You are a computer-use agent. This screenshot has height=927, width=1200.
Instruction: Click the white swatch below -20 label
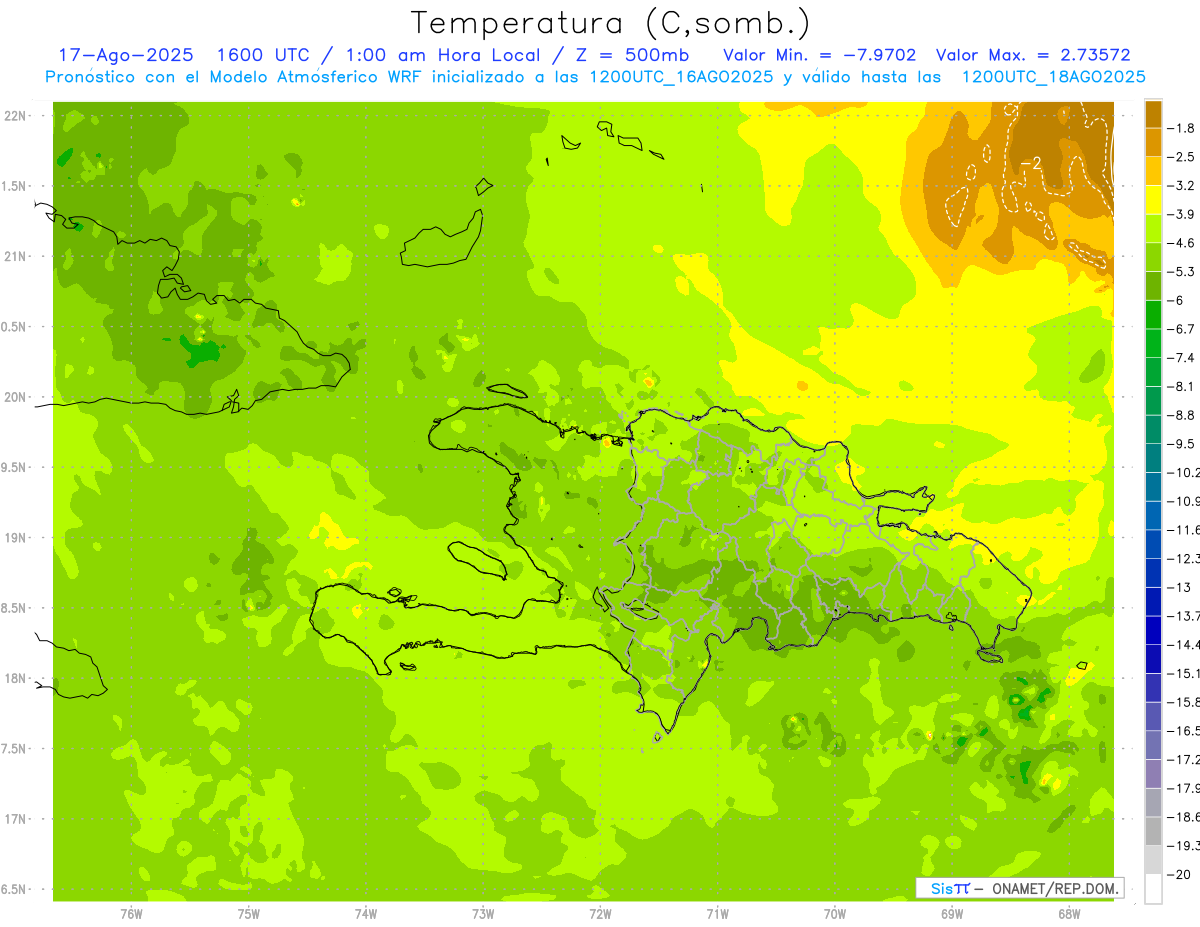tap(1153, 888)
